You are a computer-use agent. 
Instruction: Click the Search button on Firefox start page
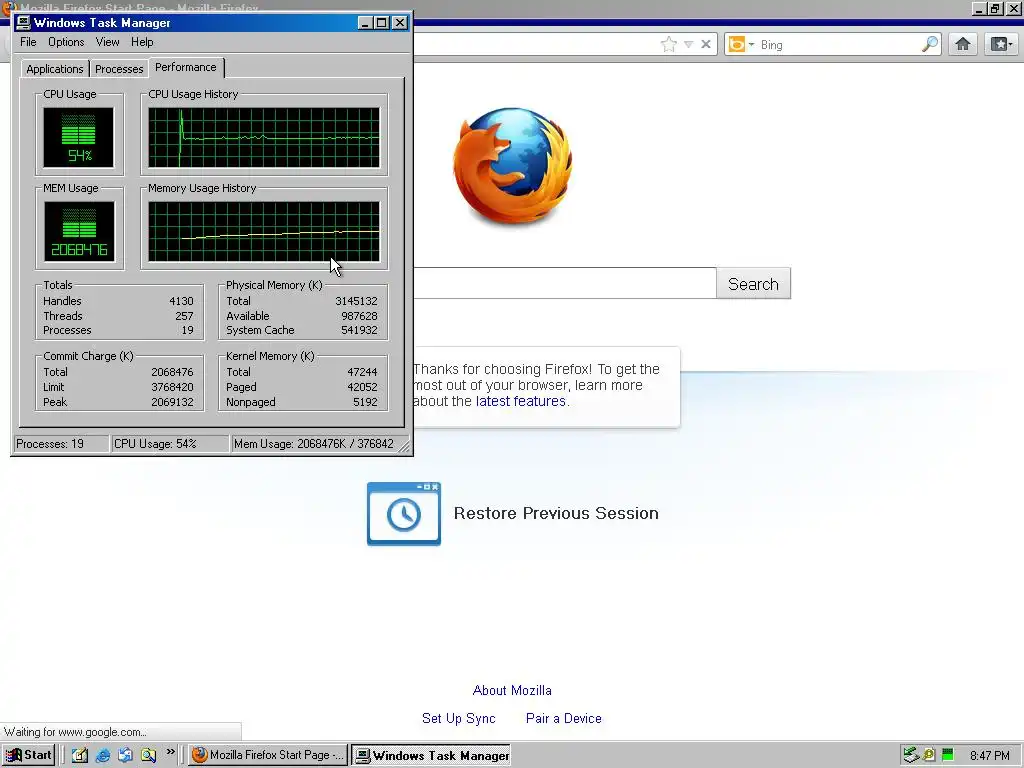coord(754,283)
